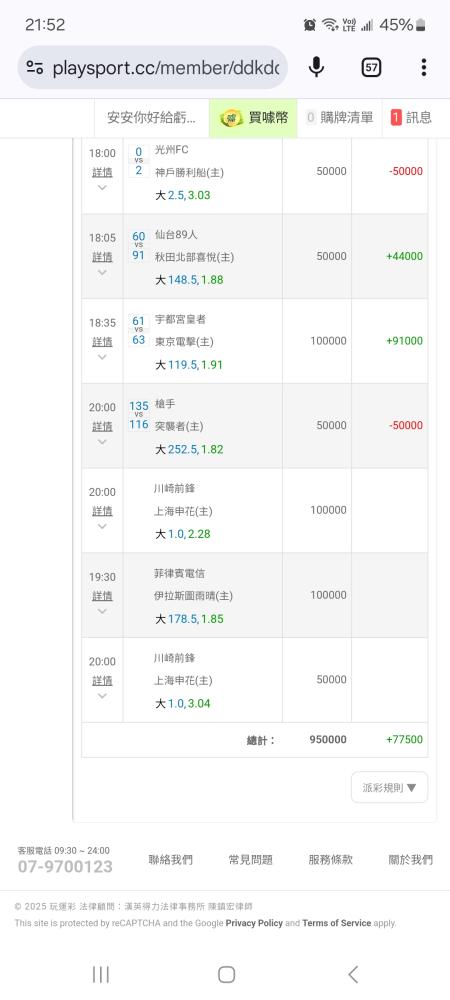Open Google Privacy Policy link
This screenshot has width=450, height=1000.
tap(254, 923)
